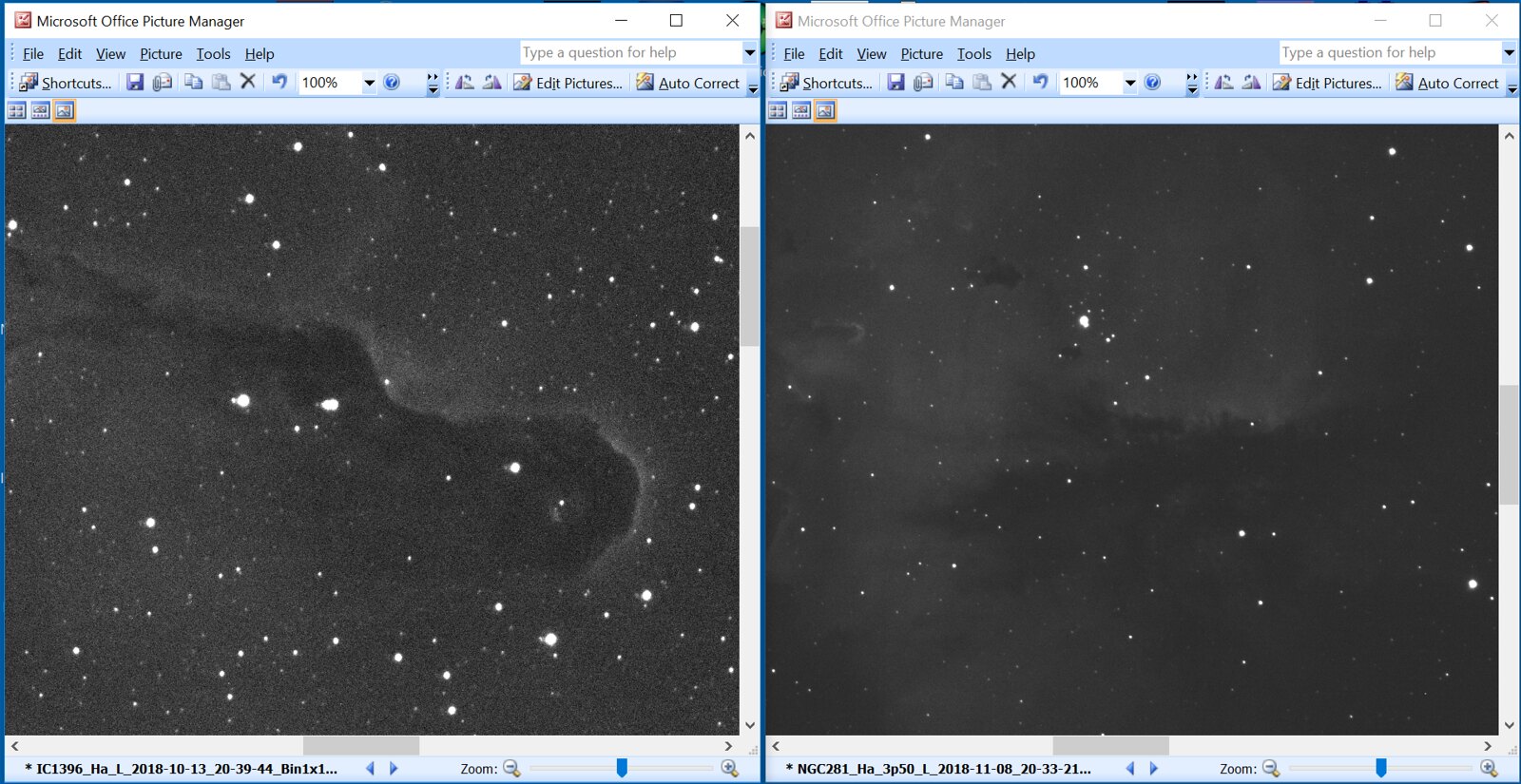Expand toolbar options after Auto Correct, left window
This screenshot has height=784, width=1521.
tap(753, 84)
